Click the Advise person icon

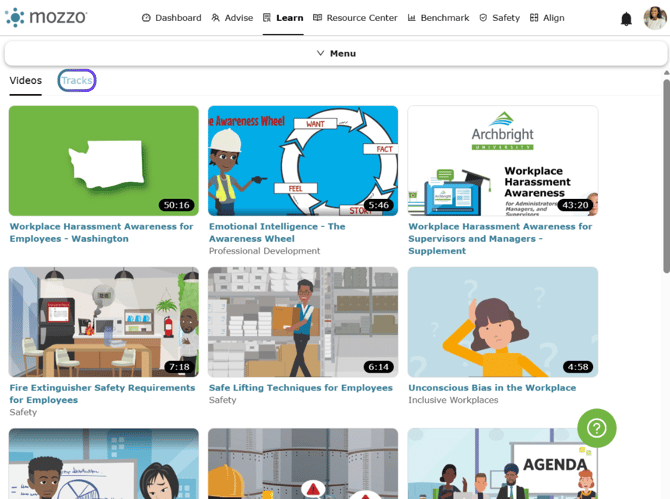point(216,18)
